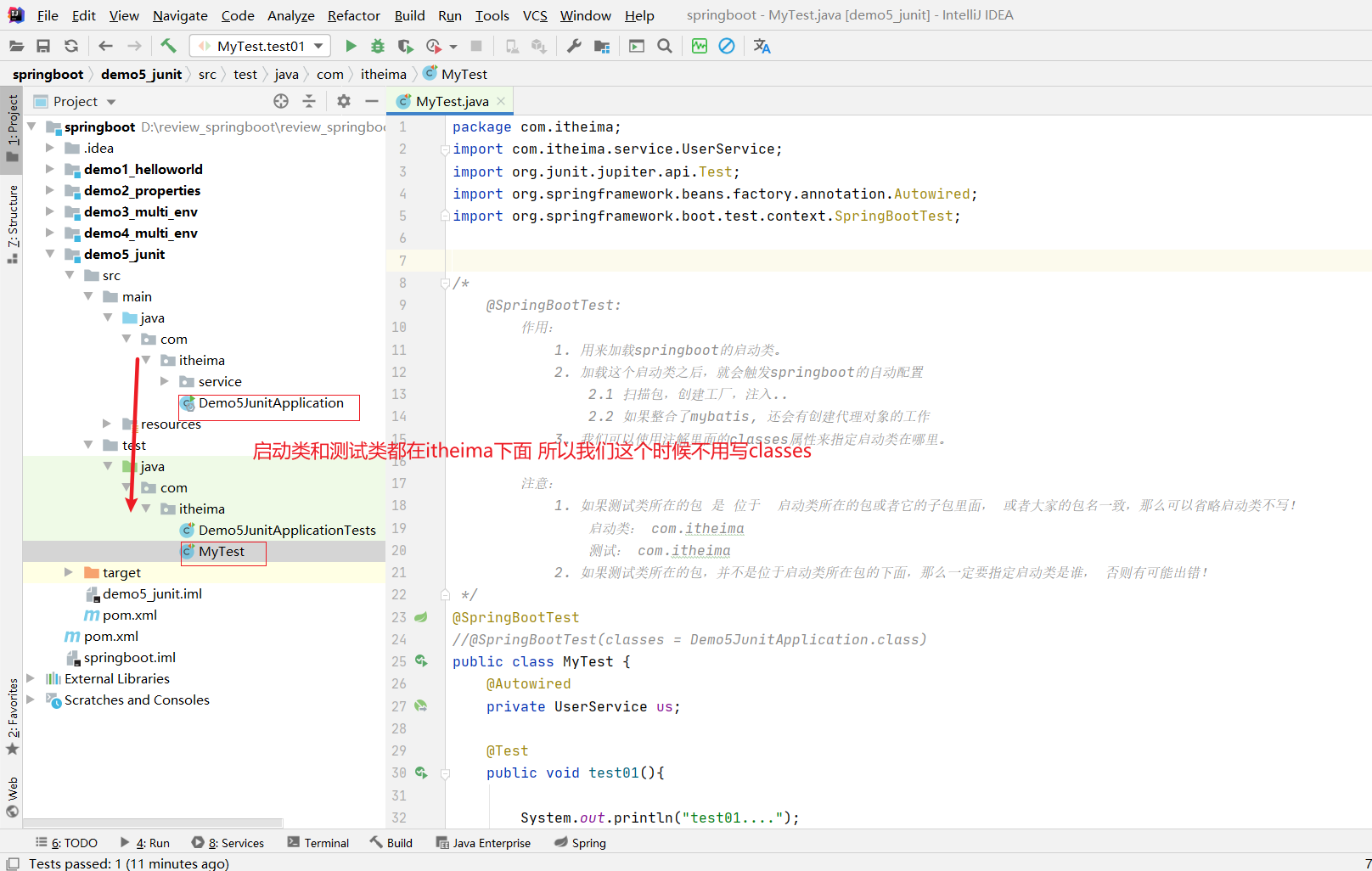1372x871 pixels.
Task: Click the Project panel horizontal scrollbar
Action: tap(153, 823)
